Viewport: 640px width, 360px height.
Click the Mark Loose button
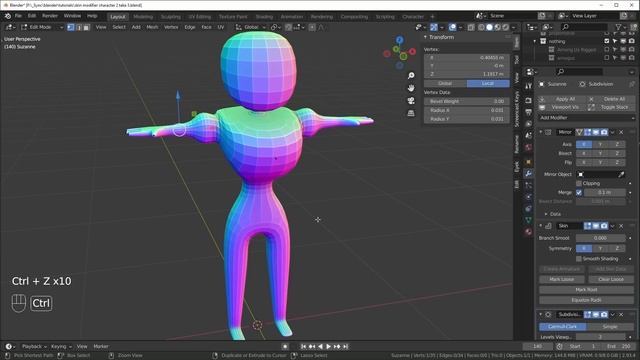click(x=562, y=280)
